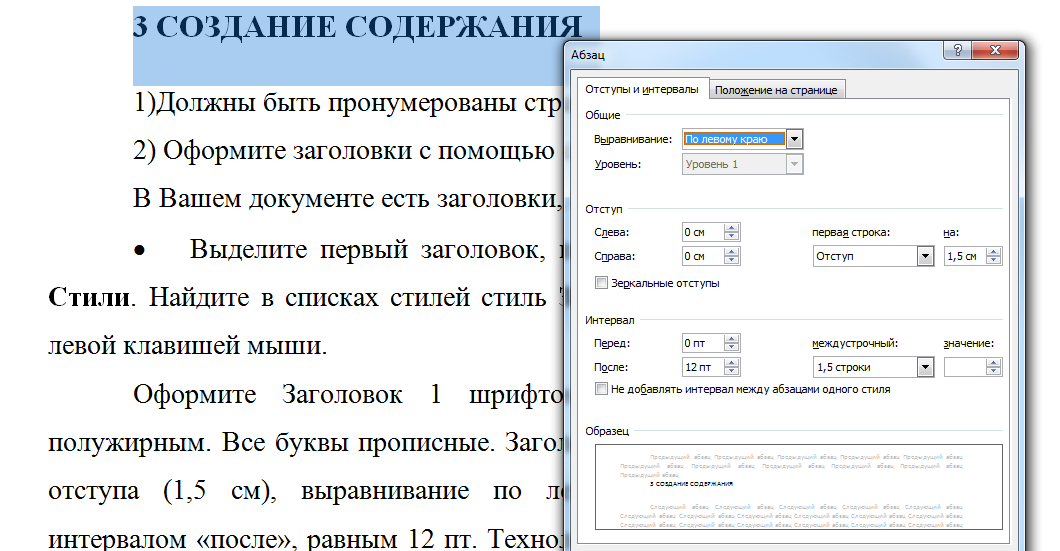
Task: Expand the первая строка dropdown
Action: (925, 256)
